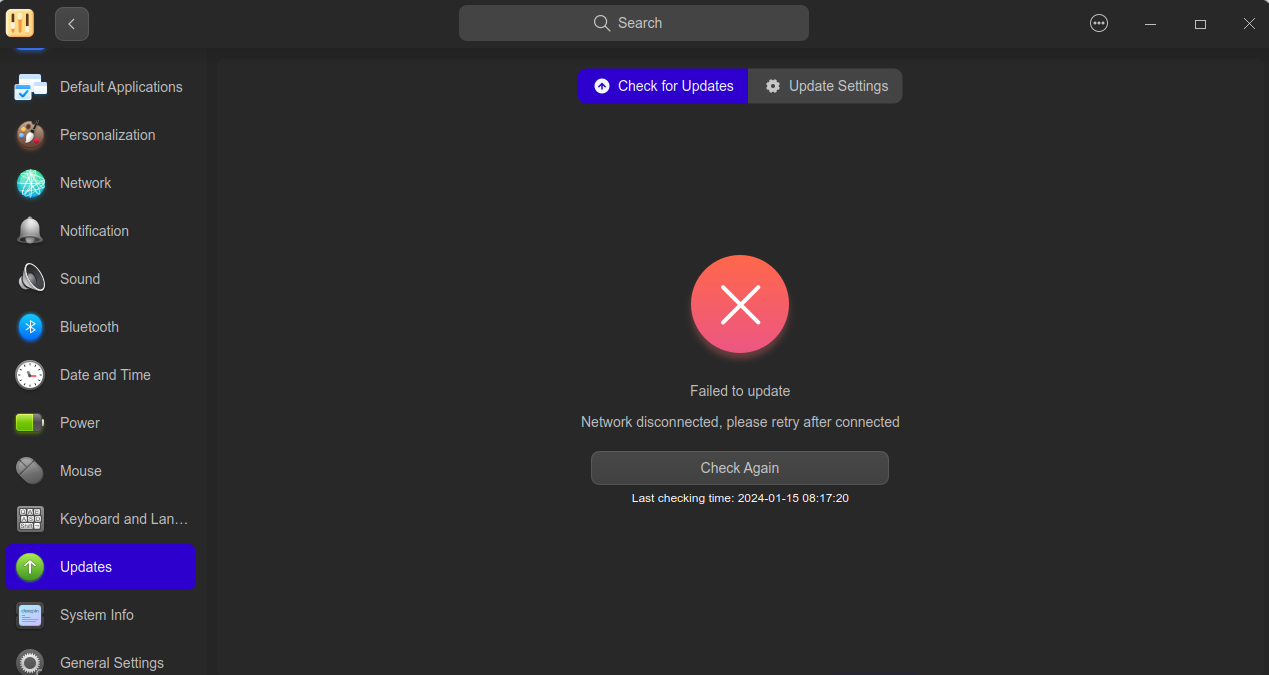Select the Personalization palette icon
Image resolution: width=1269 pixels, height=675 pixels.
coord(30,135)
